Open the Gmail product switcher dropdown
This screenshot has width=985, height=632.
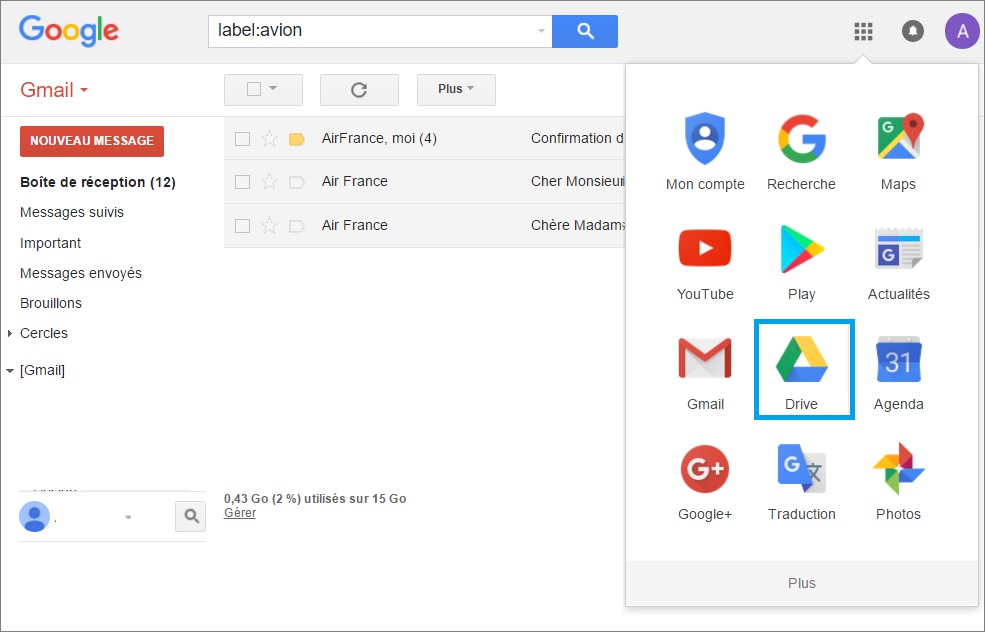tap(54, 90)
